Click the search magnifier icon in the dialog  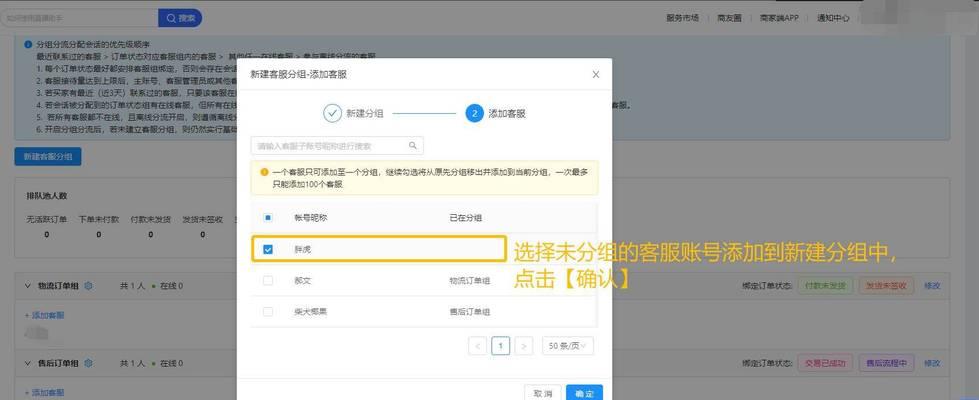413,145
